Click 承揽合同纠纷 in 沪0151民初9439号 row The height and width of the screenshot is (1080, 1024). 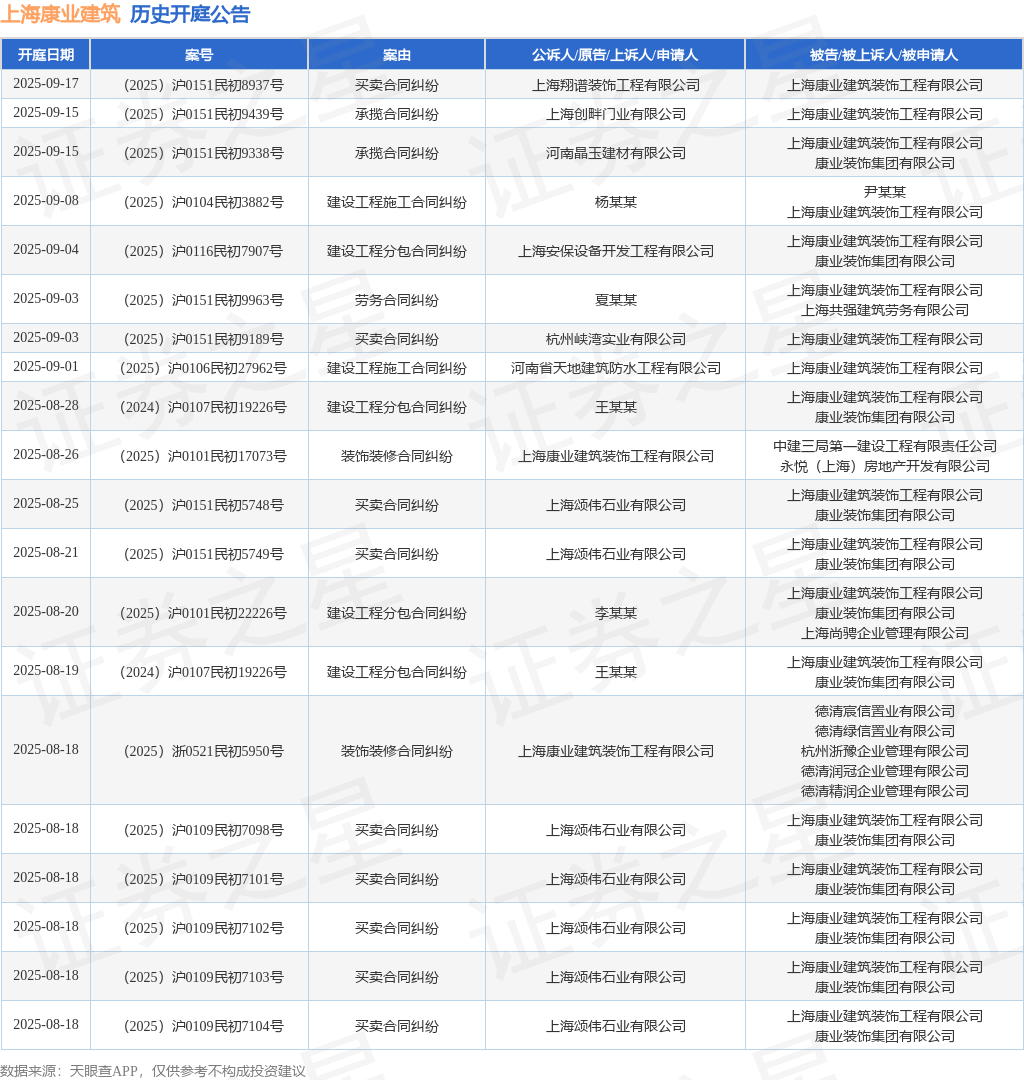coord(397,114)
